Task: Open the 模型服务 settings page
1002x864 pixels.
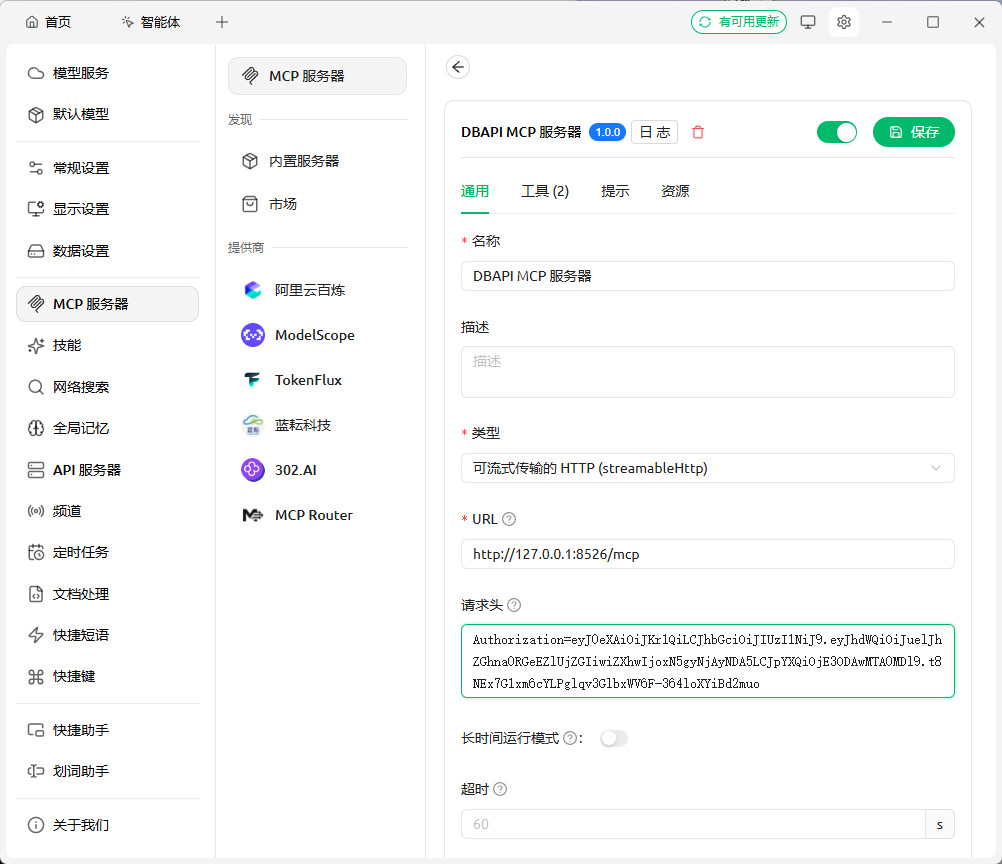Action: tap(107, 73)
